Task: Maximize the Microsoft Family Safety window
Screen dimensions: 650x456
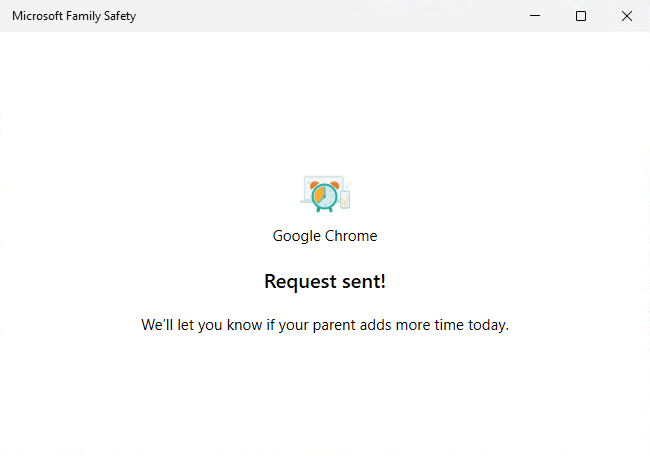Action: click(581, 16)
